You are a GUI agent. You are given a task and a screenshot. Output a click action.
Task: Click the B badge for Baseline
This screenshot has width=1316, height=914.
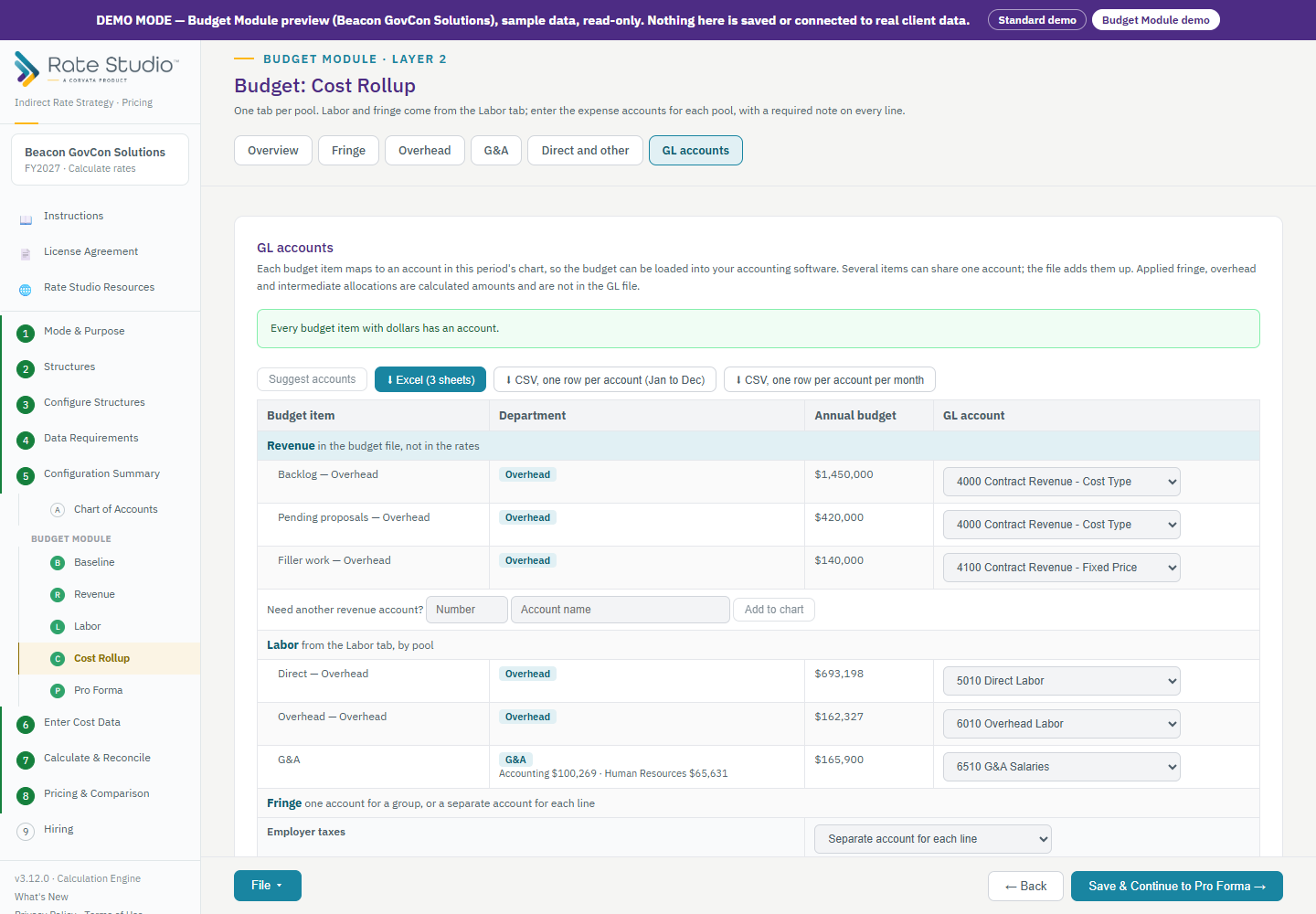[58, 563]
